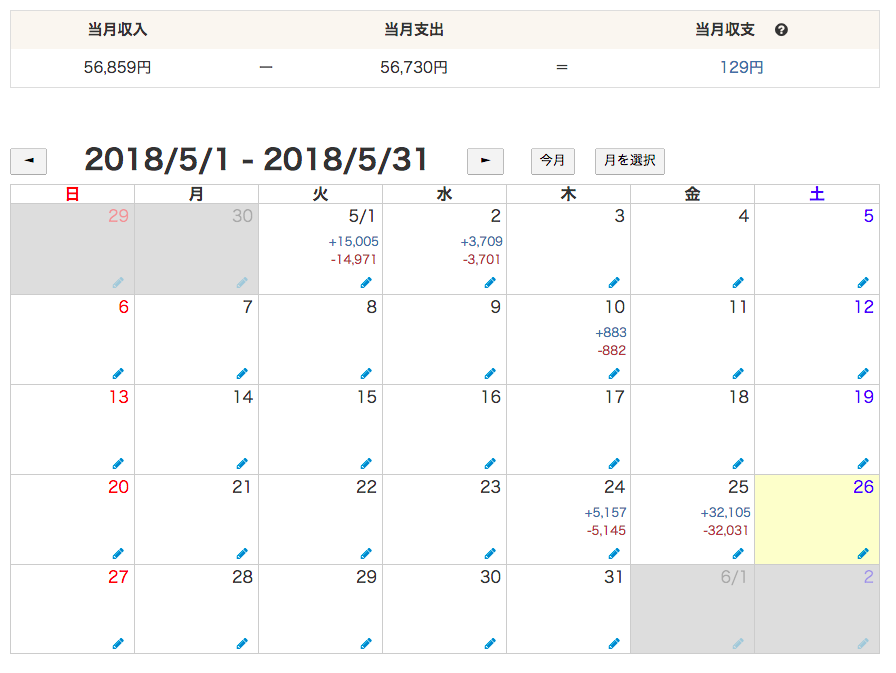Select the -14,971 expense on 5/1

(x=354, y=260)
